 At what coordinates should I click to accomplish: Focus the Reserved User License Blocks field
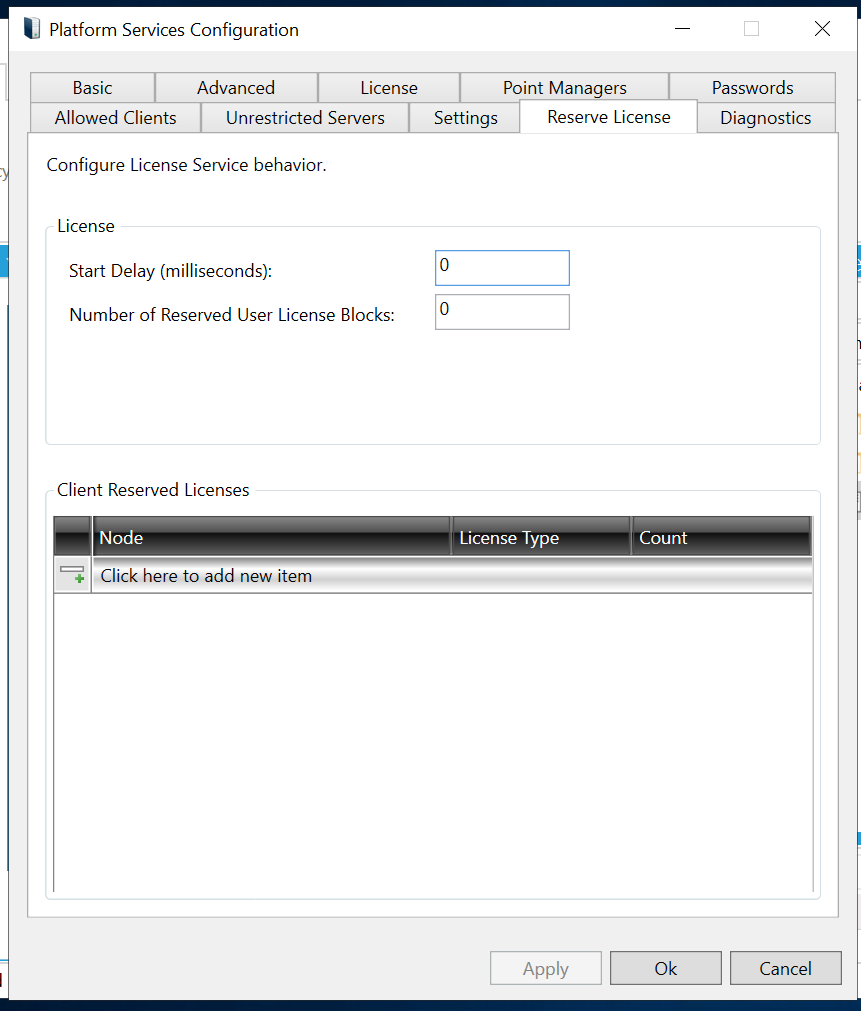point(502,312)
